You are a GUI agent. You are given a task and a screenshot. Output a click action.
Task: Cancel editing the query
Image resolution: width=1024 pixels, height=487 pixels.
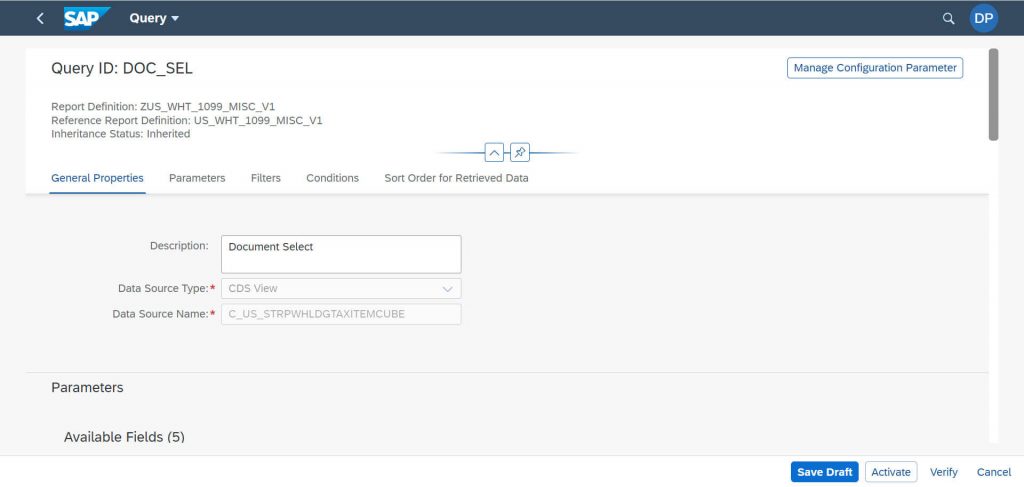994,472
